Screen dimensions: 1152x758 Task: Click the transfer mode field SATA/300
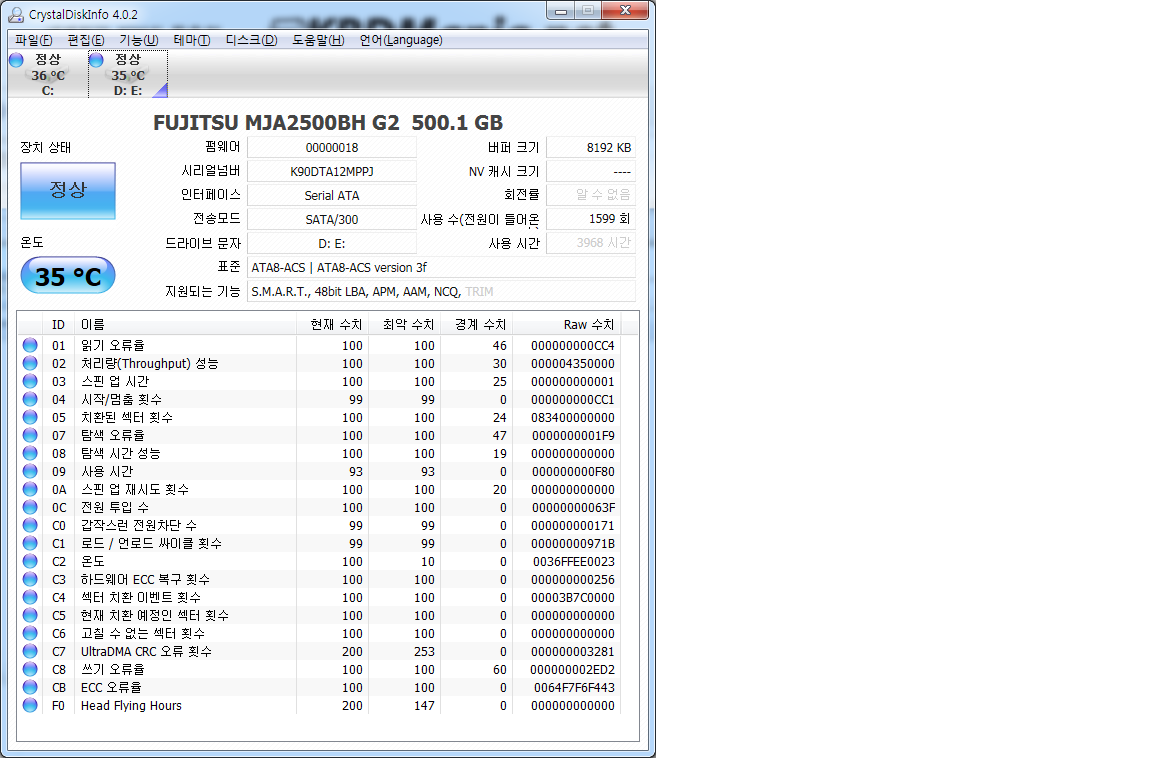pyautogui.click(x=332, y=219)
